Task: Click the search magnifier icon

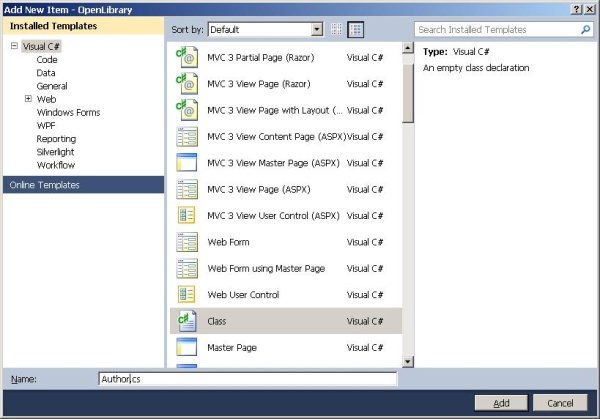Action: [x=585, y=29]
